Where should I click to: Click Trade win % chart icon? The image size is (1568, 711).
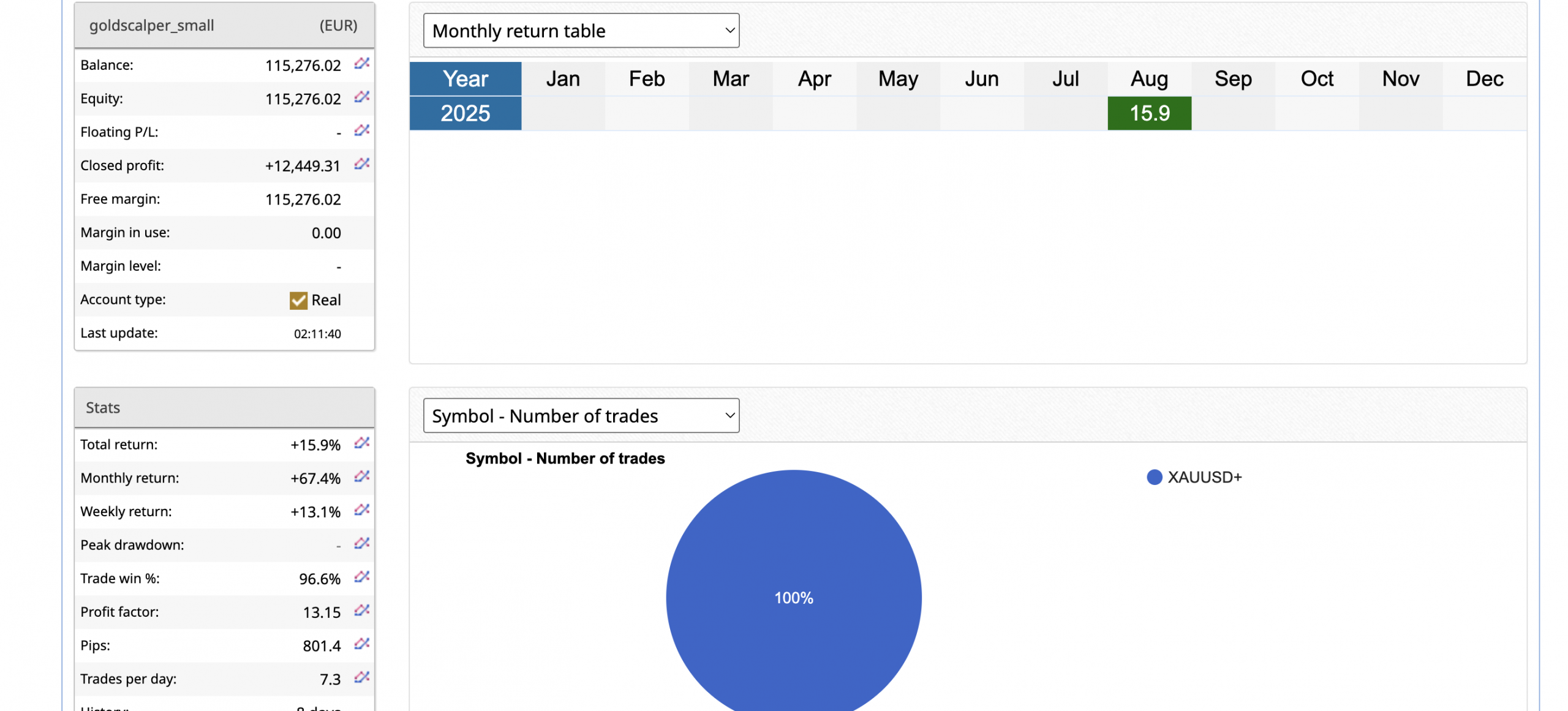pyautogui.click(x=361, y=576)
